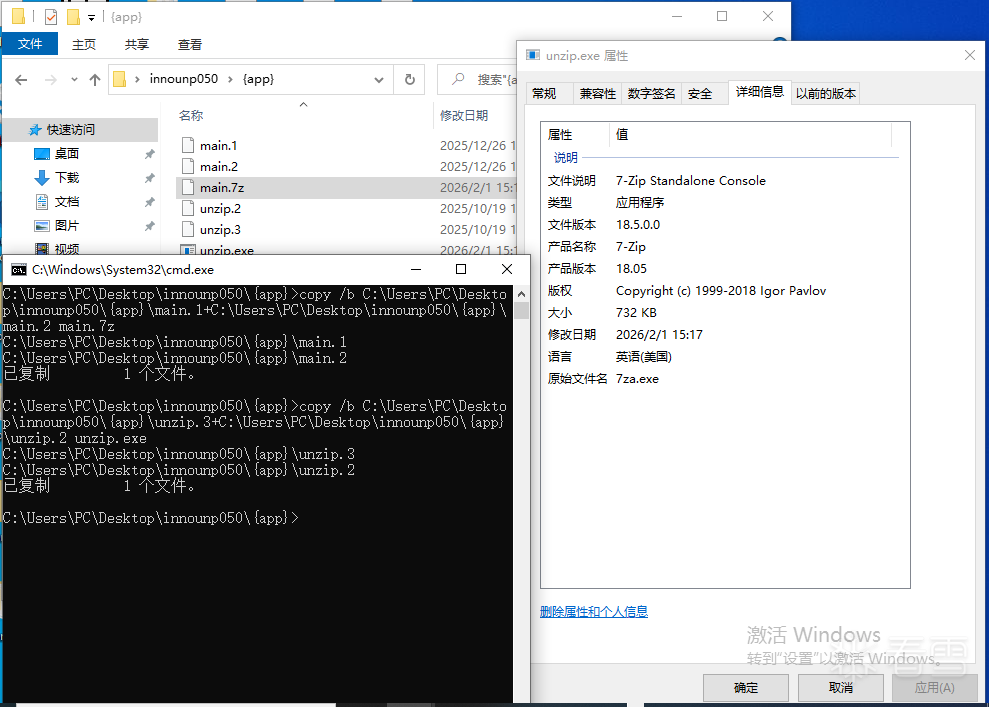
Task: Select the main.7z file
Action: tap(220, 188)
